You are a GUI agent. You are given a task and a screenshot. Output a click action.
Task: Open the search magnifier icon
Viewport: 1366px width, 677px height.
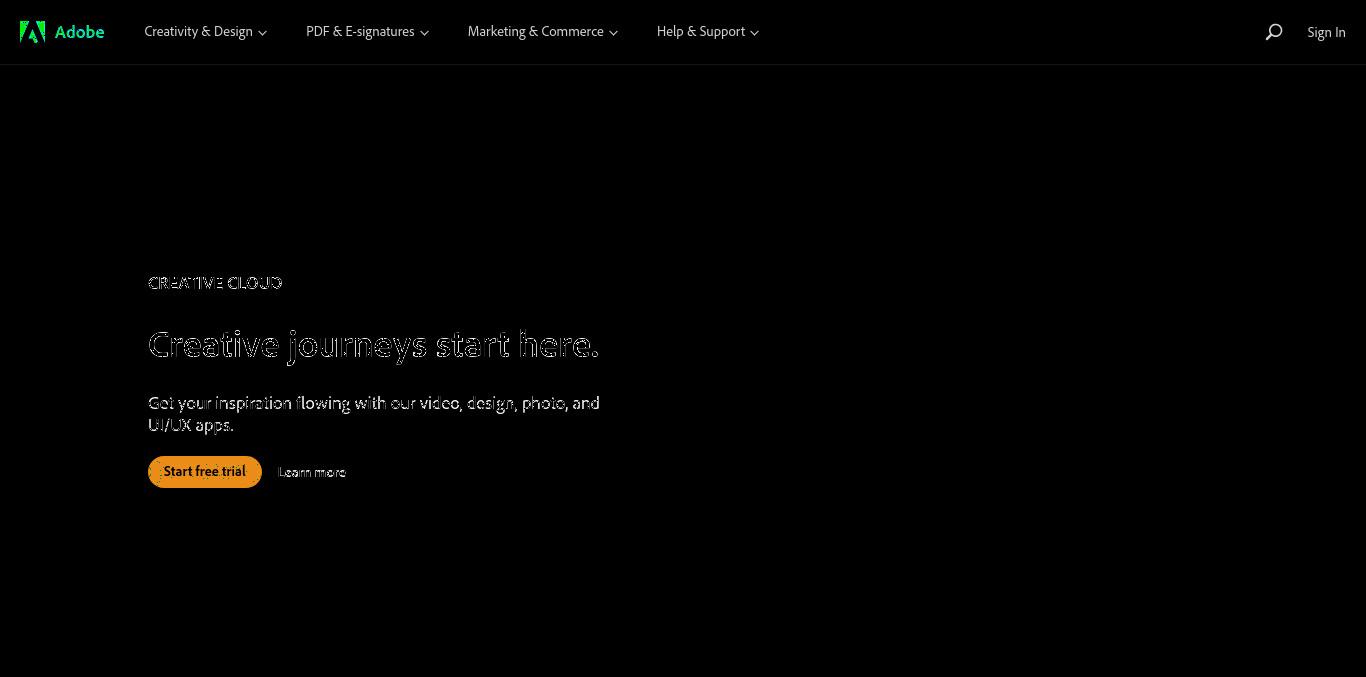pyautogui.click(x=1273, y=32)
